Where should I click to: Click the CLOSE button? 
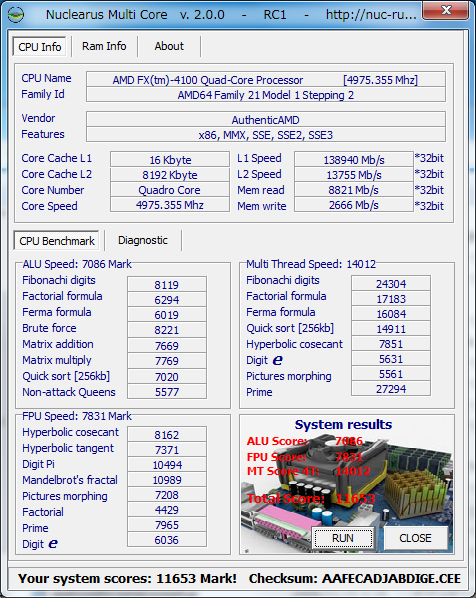pyautogui.click(x=415, y=538)
